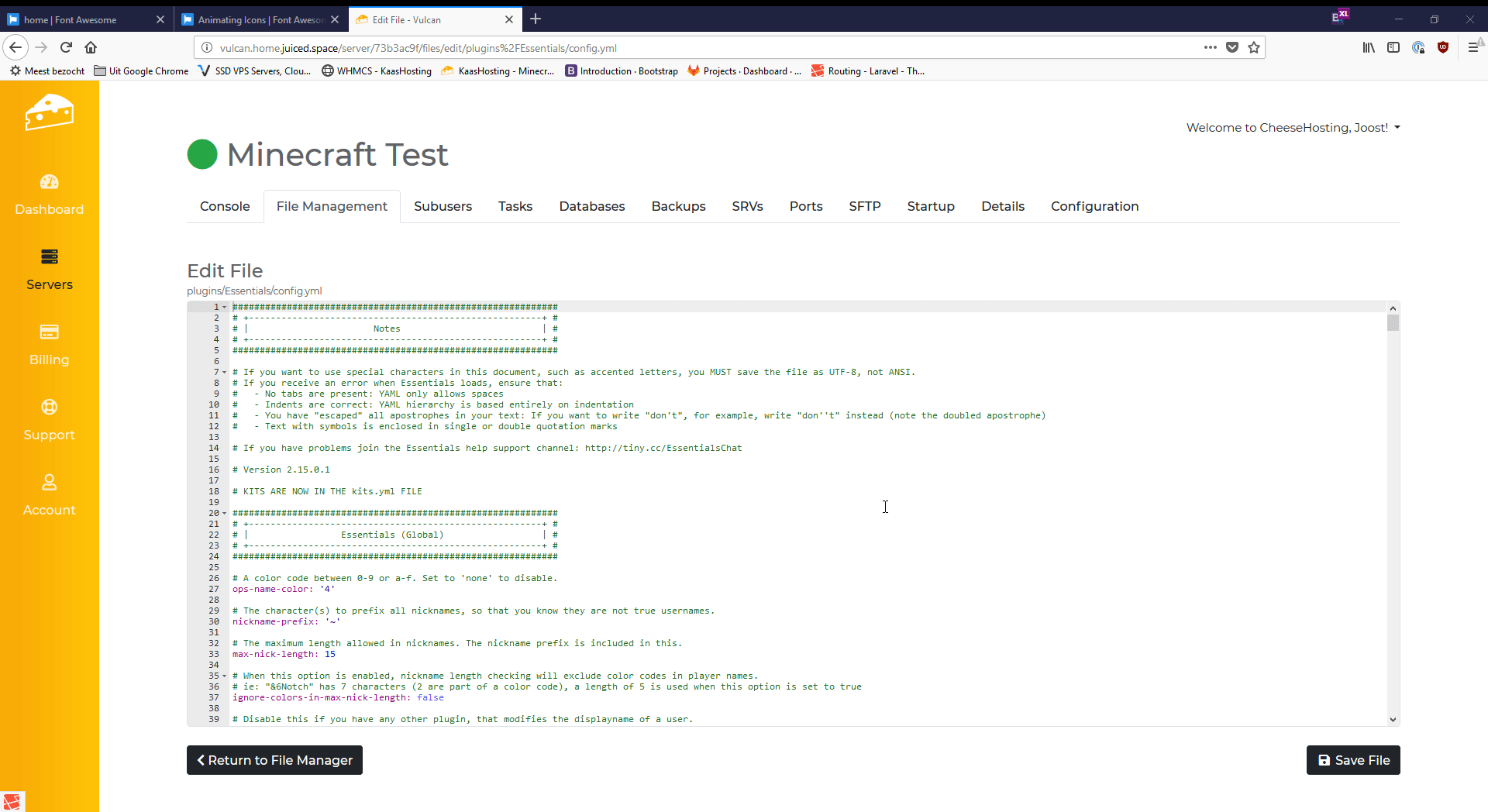Collapse the code fold at line 20
This screenshot has width=1488, height=812.
[x=225, y=514]
